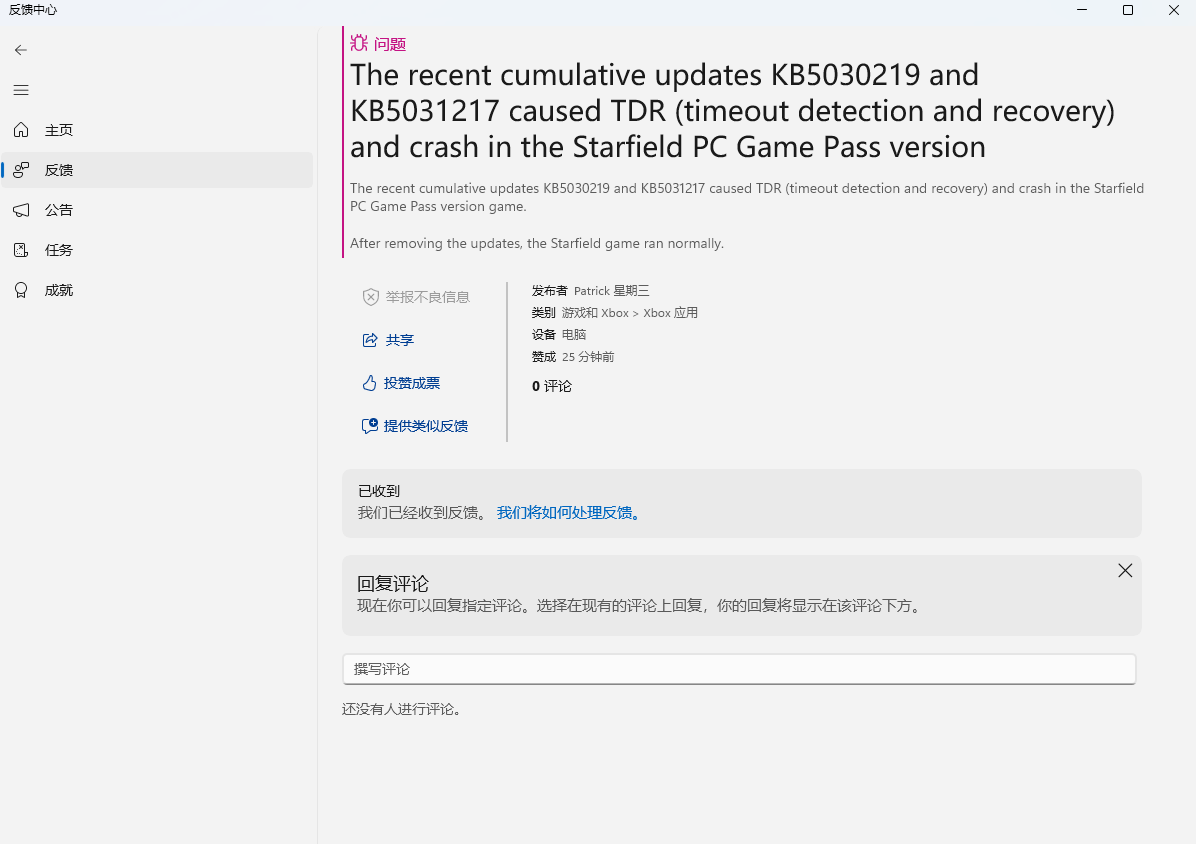Click the 已收到 status heading
This screenshot has height=844, width=1196.
coord(379,491)
